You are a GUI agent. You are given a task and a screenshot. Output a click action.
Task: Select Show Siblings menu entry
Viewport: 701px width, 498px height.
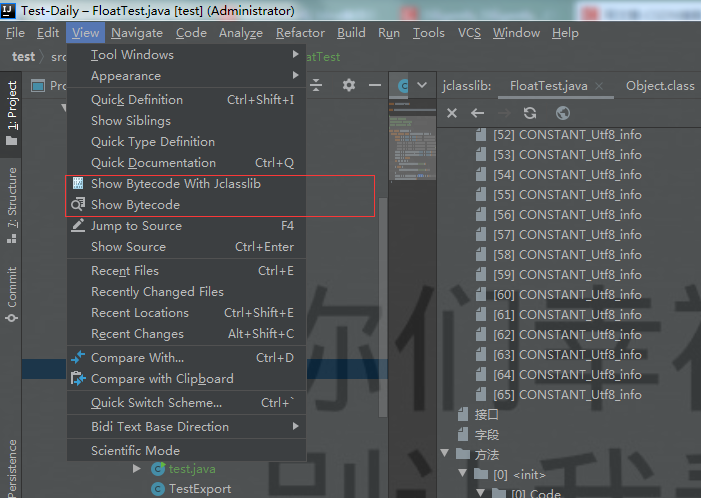186,121
